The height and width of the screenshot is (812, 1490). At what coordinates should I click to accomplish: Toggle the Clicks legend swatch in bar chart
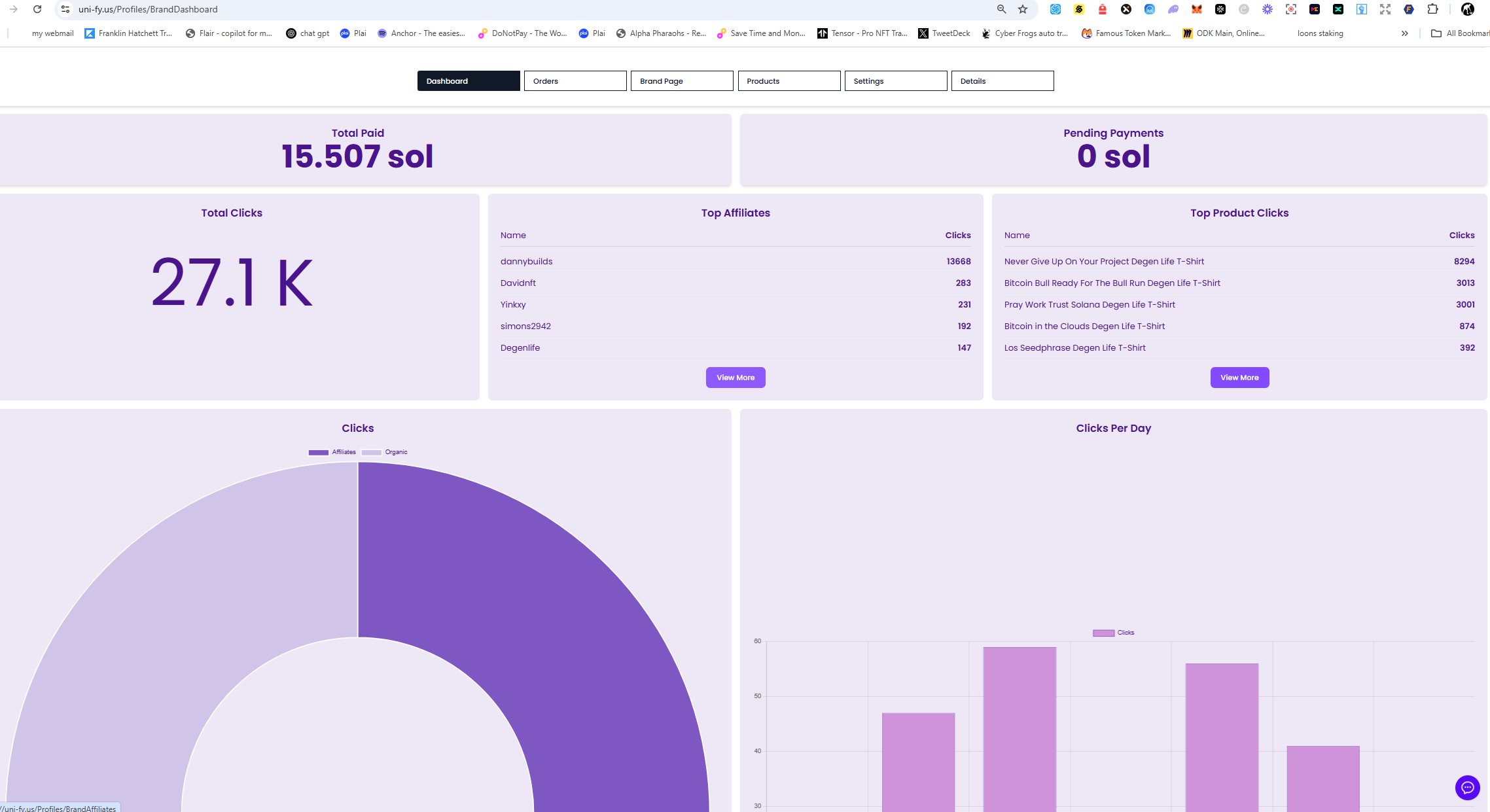(1103, 633)
